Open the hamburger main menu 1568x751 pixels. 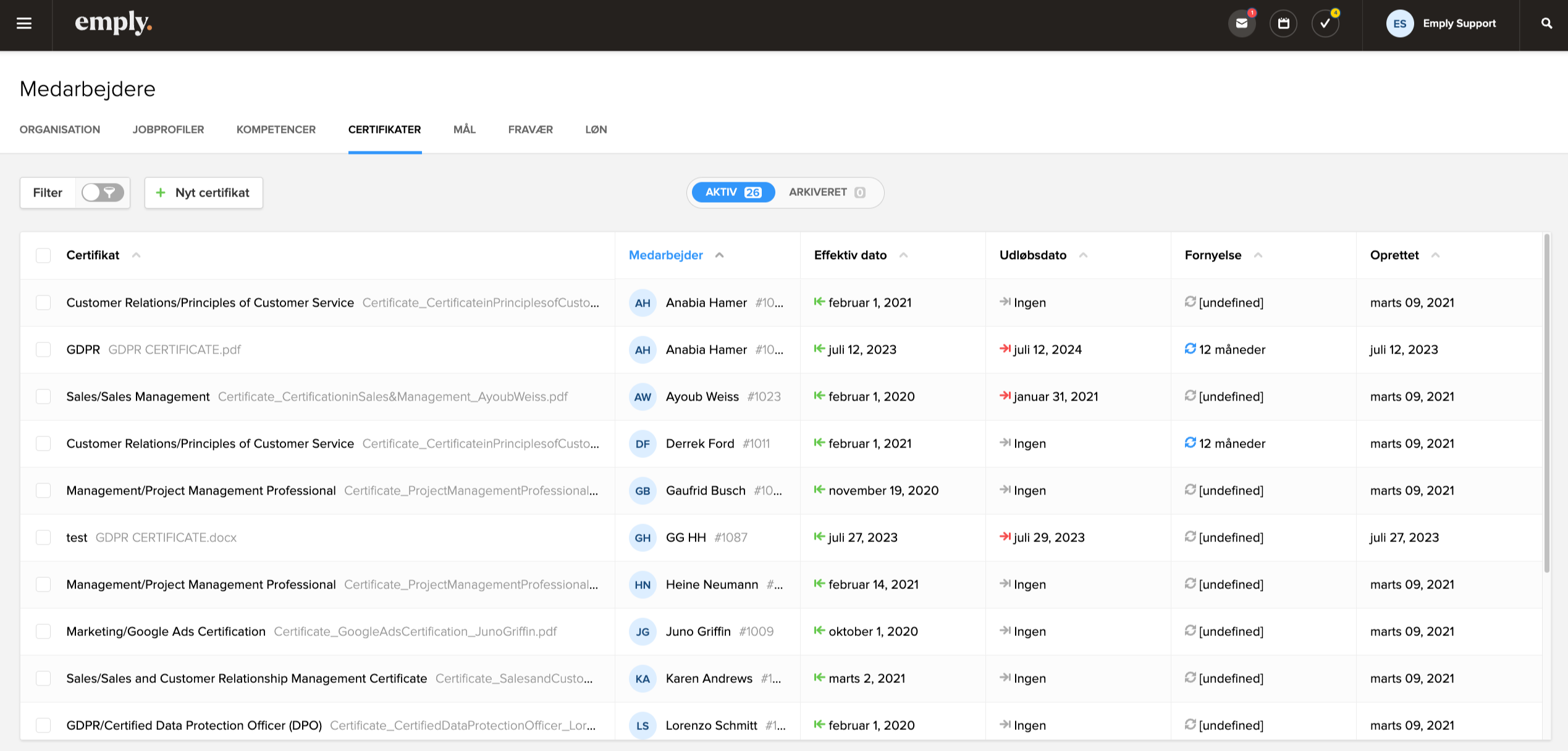click(24, 23)
